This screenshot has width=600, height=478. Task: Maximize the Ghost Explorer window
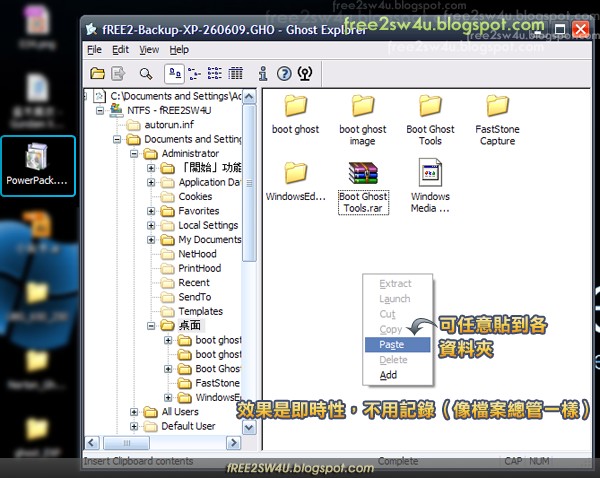tap(560, 29)
